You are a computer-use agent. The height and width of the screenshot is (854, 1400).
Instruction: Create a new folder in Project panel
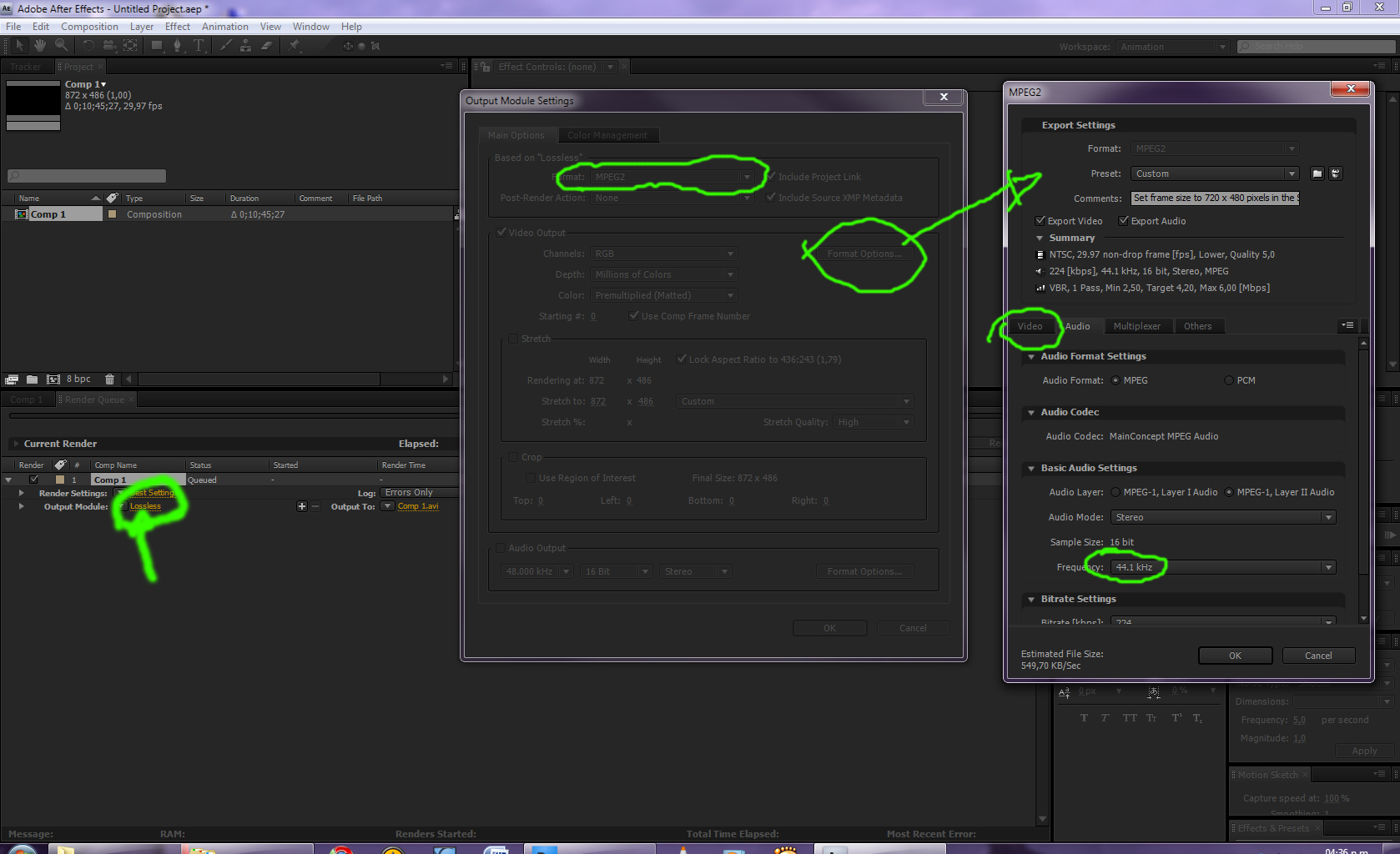pos(32,379)
